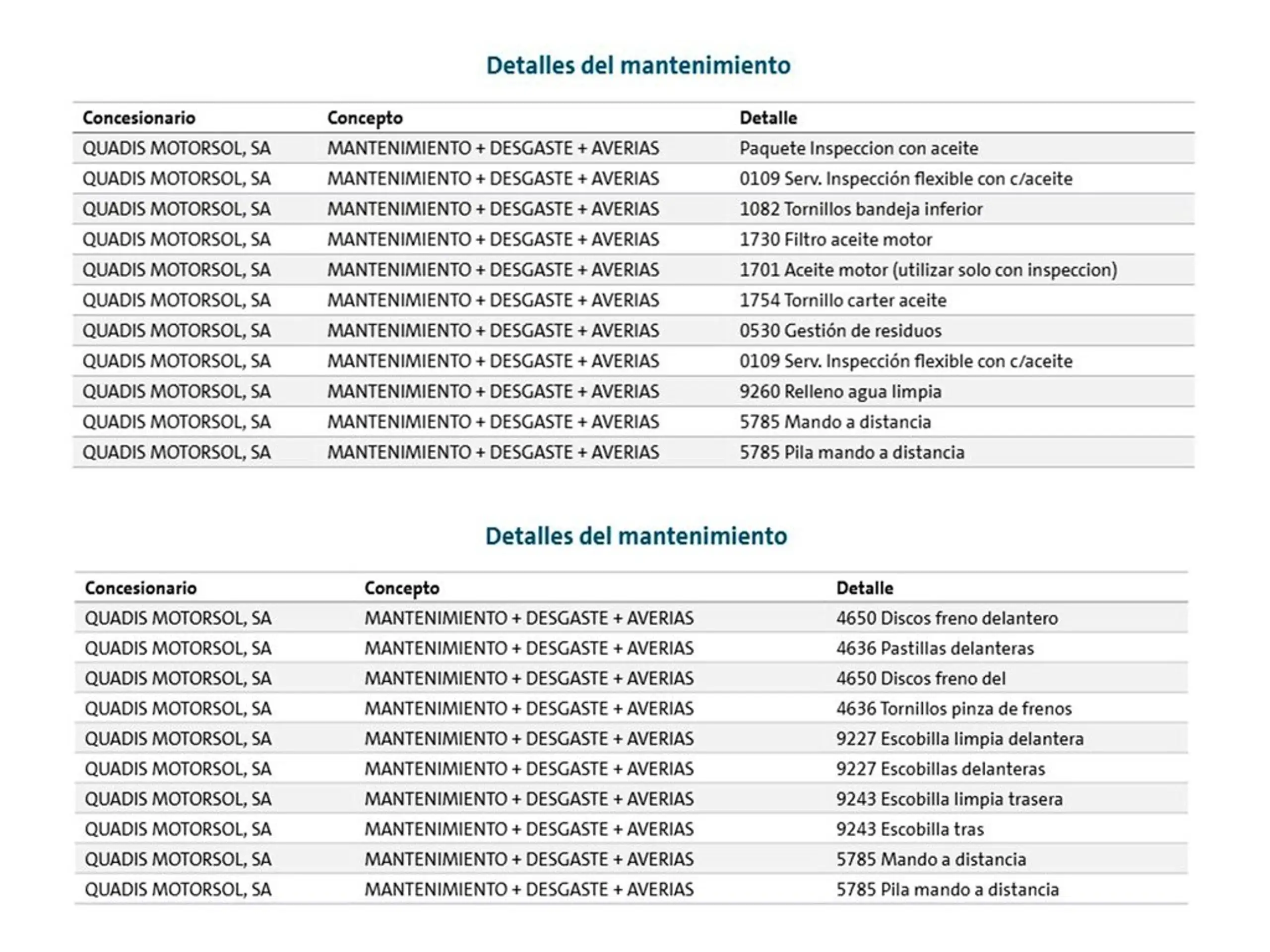Screen dimensions: 1270x952
Task: Click '1082 Tornillos bandeja inferior' row detail
Action: pos(861,209)
